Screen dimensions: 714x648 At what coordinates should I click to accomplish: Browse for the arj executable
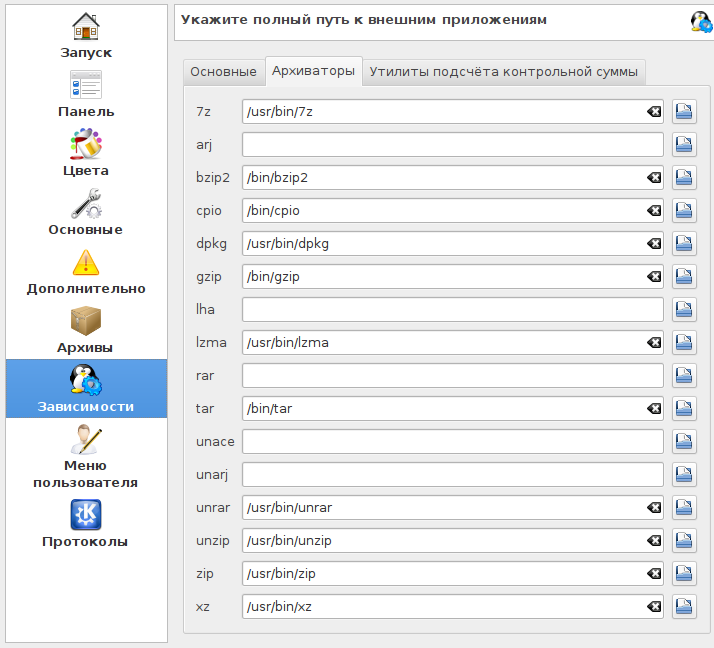(x=684, y=144)
